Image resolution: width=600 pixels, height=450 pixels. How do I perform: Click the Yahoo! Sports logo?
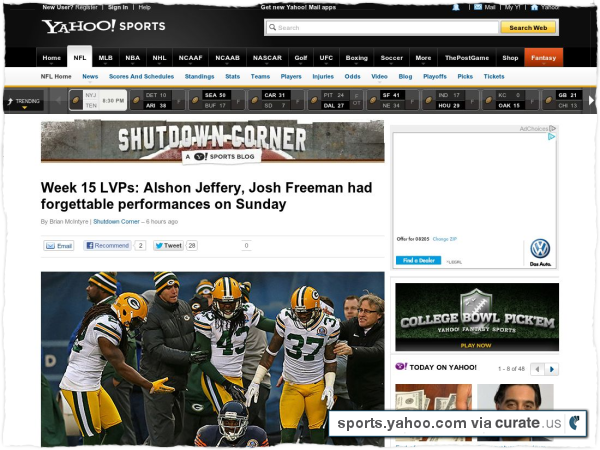104,26
